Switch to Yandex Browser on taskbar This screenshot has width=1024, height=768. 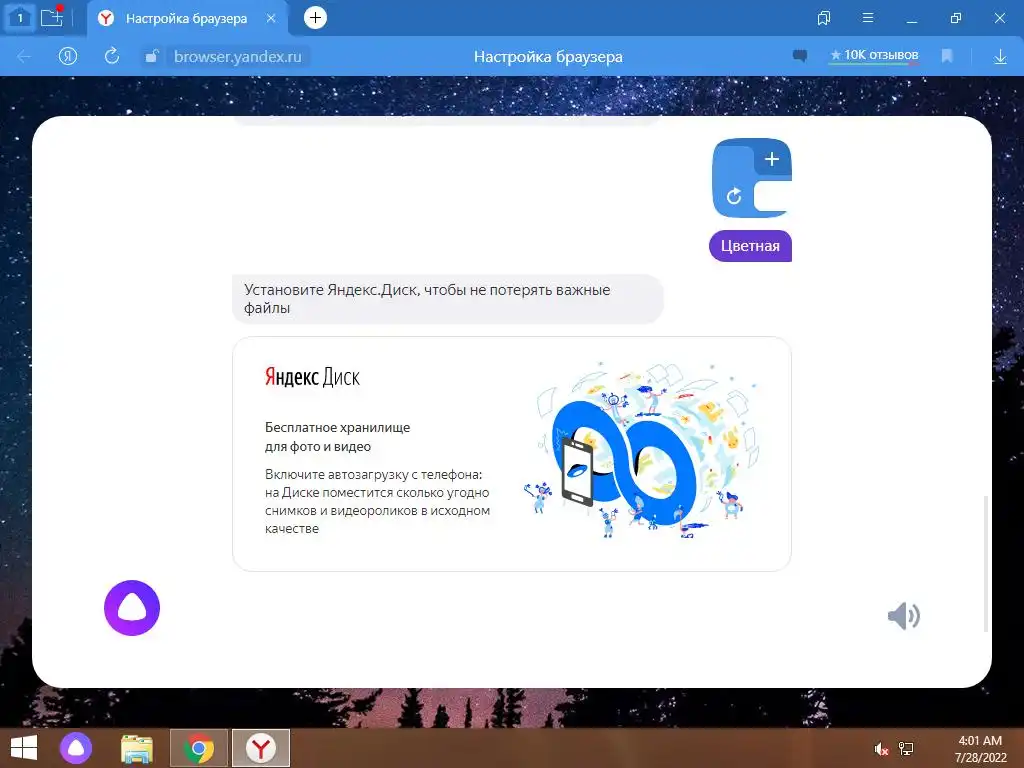click(261, 748)
